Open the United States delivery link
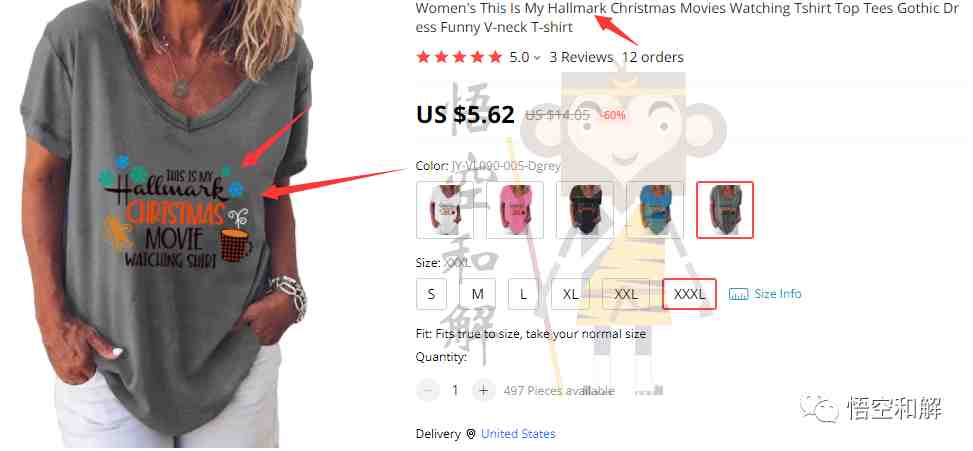Image resolution: width=973 pixels, height=451 pixels. [x=518, y=434]
